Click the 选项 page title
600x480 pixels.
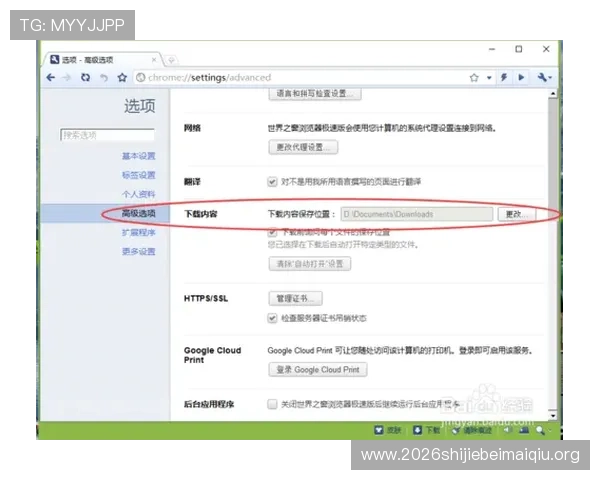pyautogui.click(x=140, y=106)
